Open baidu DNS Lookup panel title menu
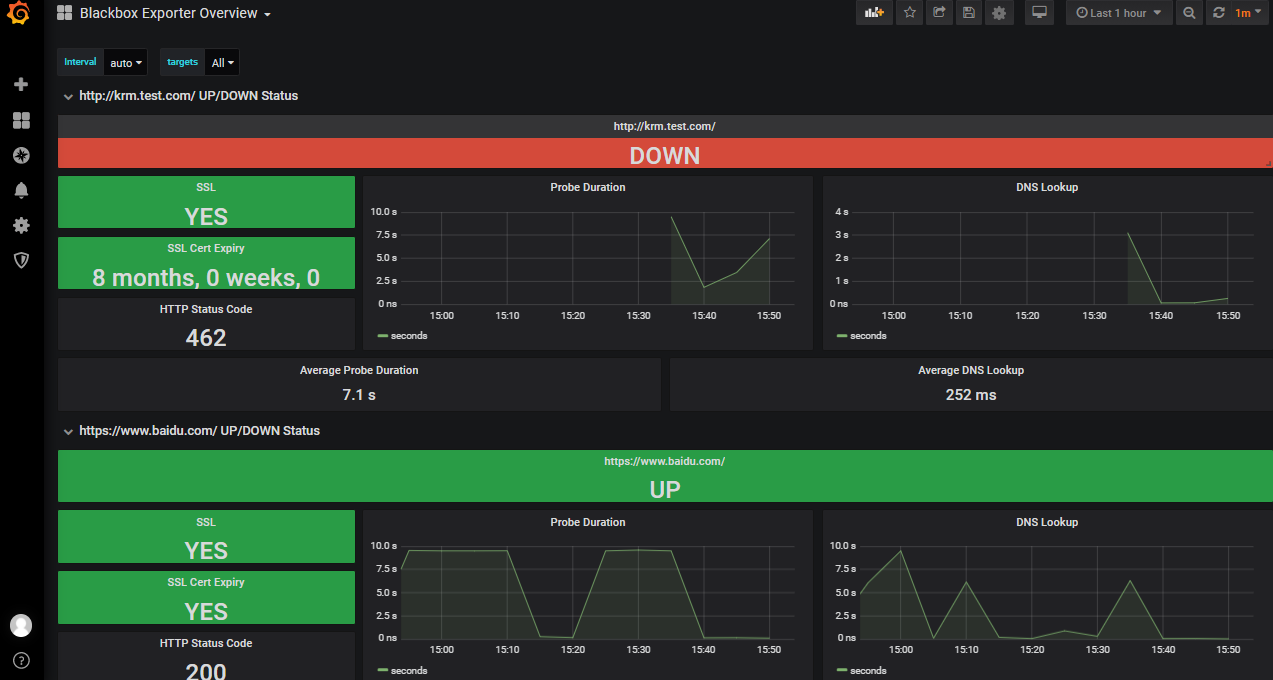This screenshot has height=680, width=1273. [x=1047, y=522]
